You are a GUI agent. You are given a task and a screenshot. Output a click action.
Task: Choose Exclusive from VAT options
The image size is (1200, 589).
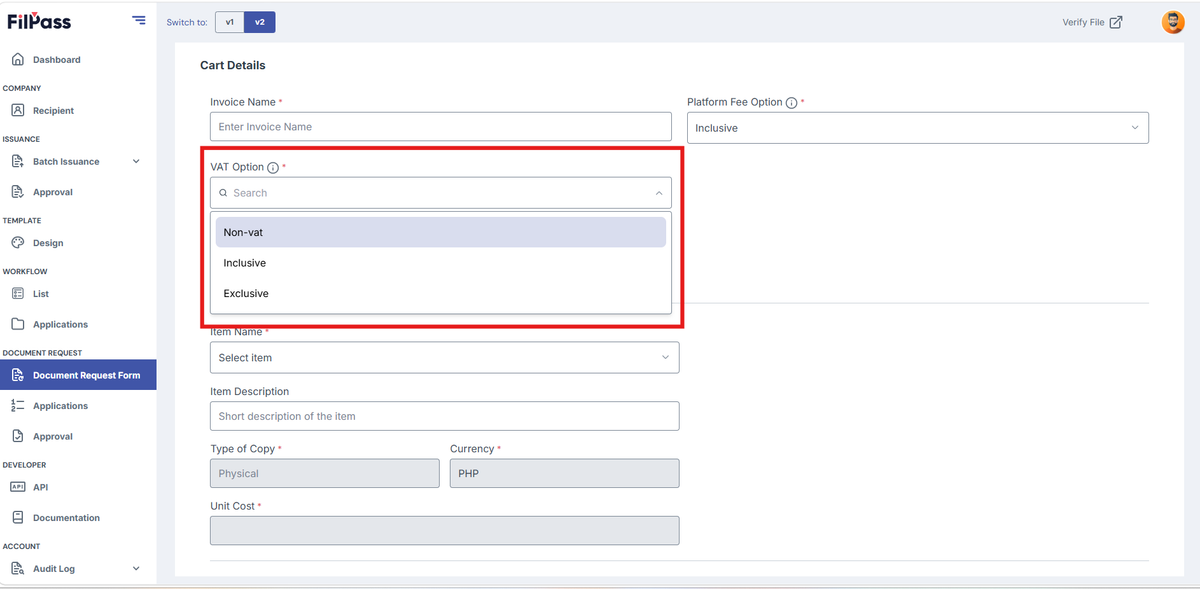tap(441, 293)
